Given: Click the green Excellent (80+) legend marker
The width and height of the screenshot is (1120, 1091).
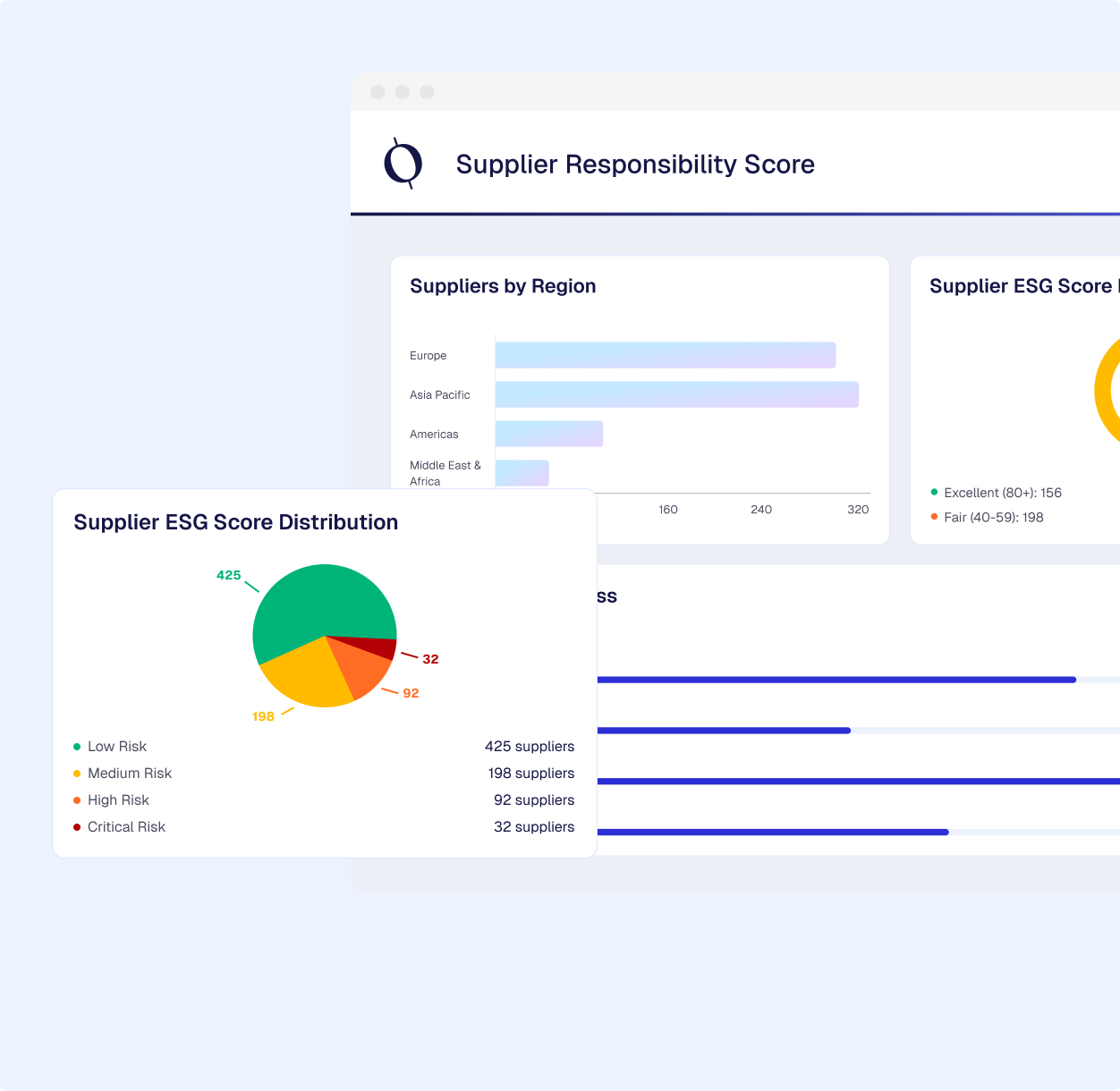Looking at the screenshot, I should pos(934,493).
